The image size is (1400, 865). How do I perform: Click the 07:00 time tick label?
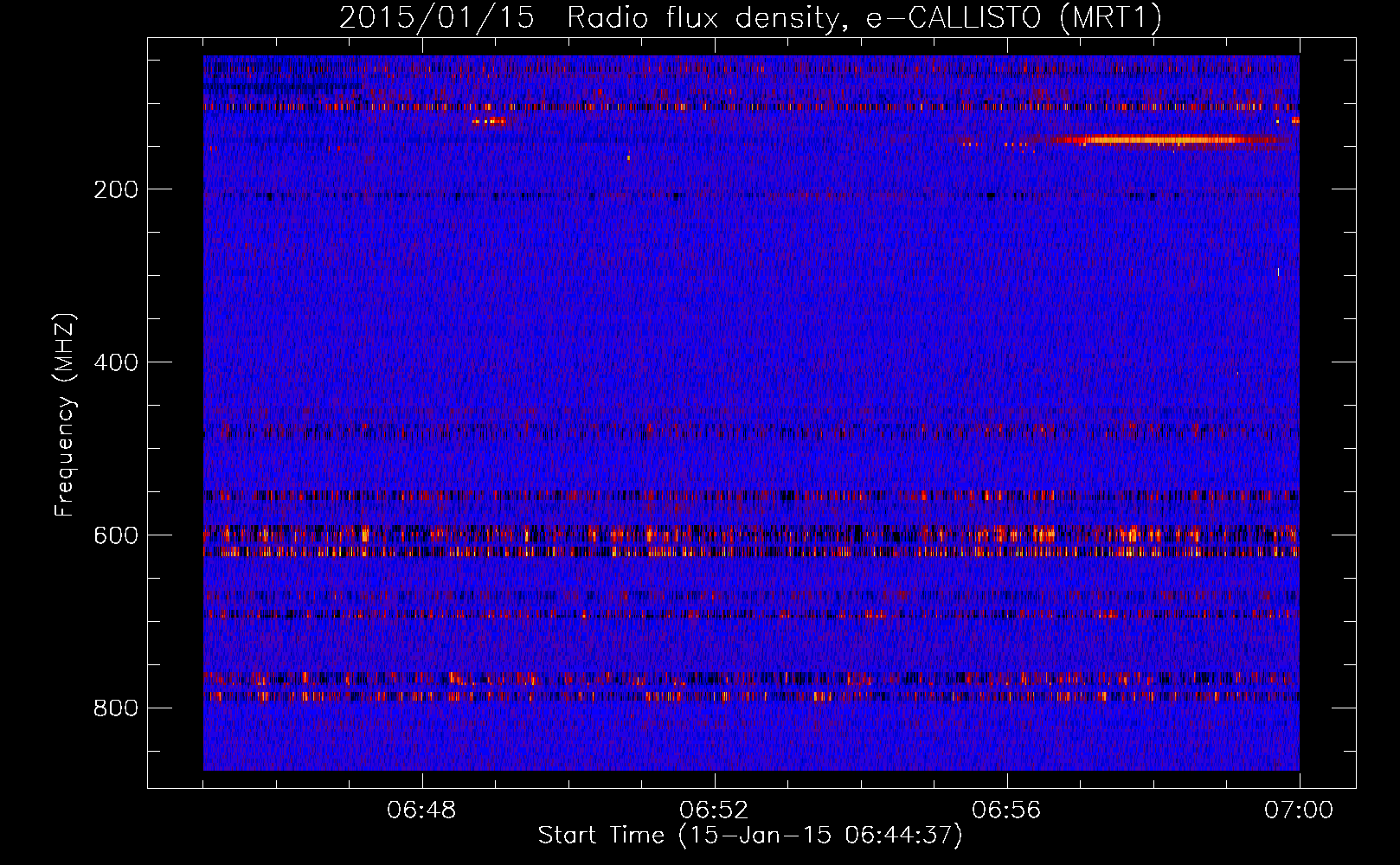click(1299, 811)
